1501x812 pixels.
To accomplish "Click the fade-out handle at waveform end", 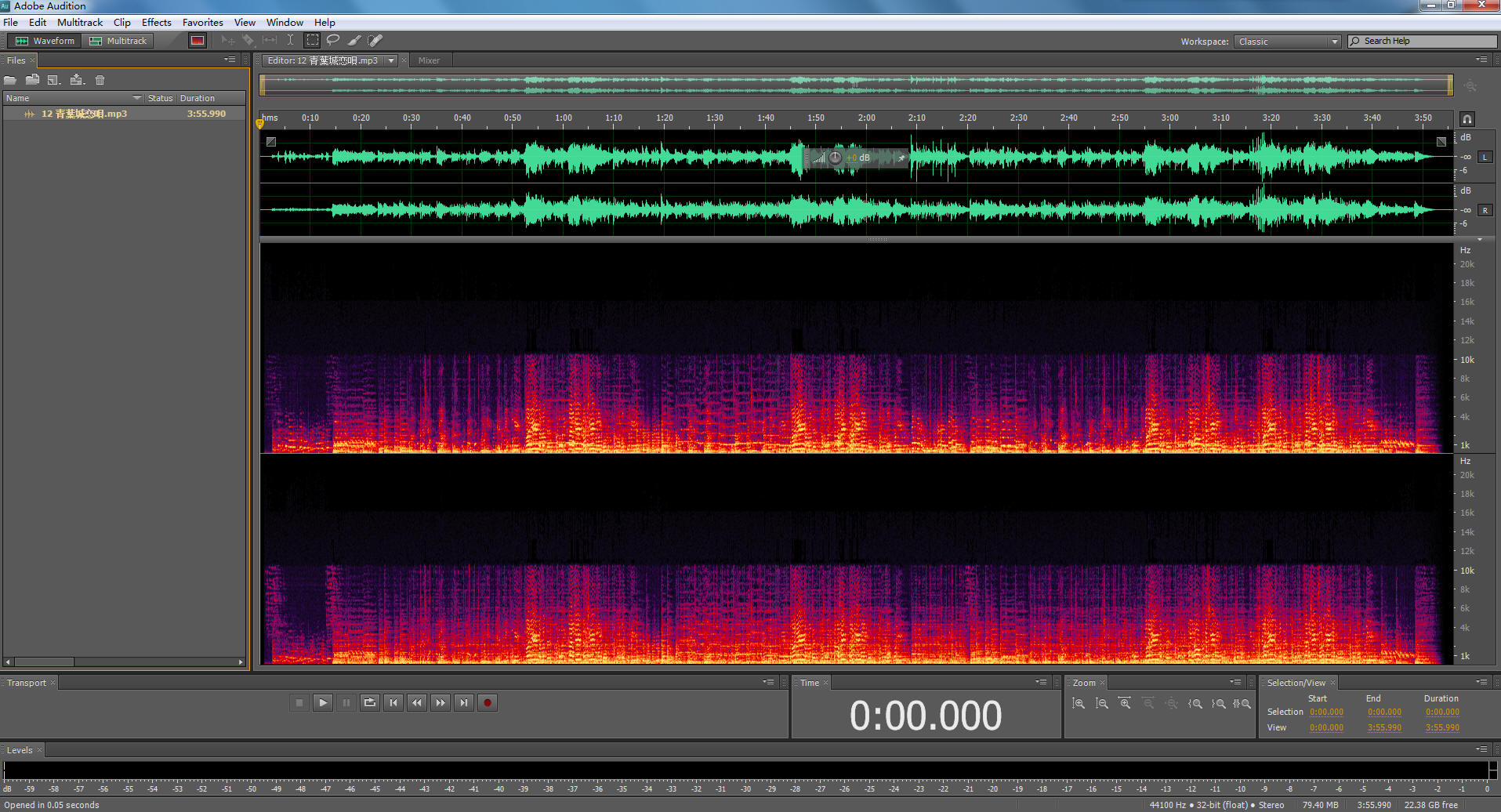I will pyautogui.click(x=1441, y=142).
